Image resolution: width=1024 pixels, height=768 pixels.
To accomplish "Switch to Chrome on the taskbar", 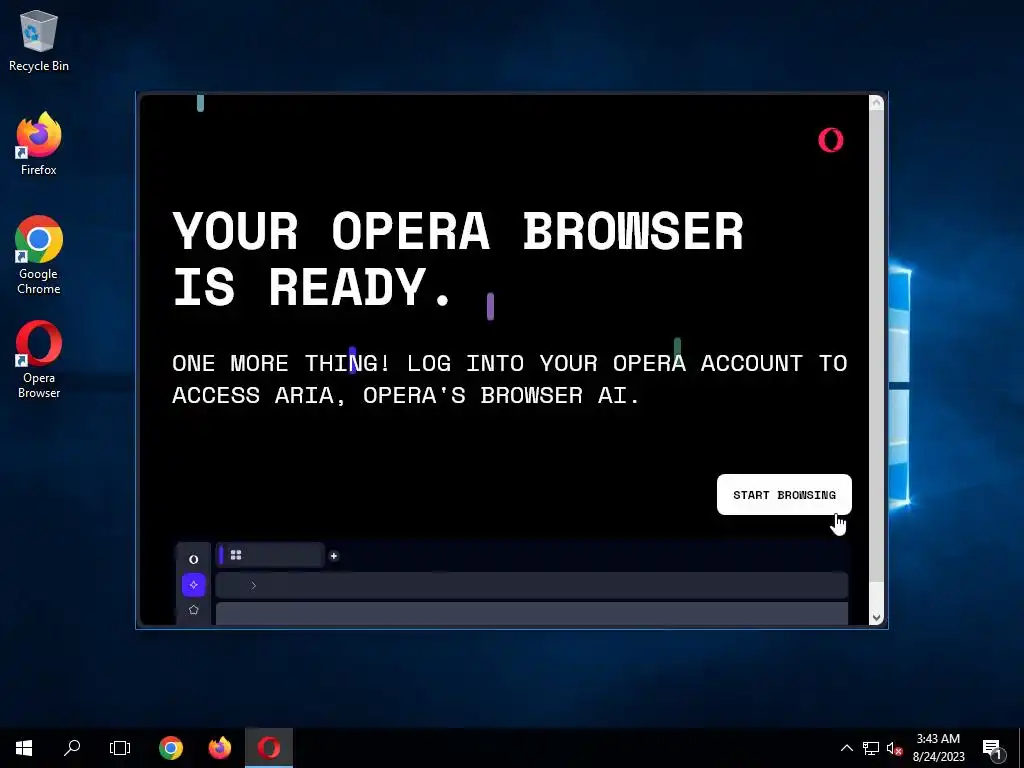I will tap(171, 748).
